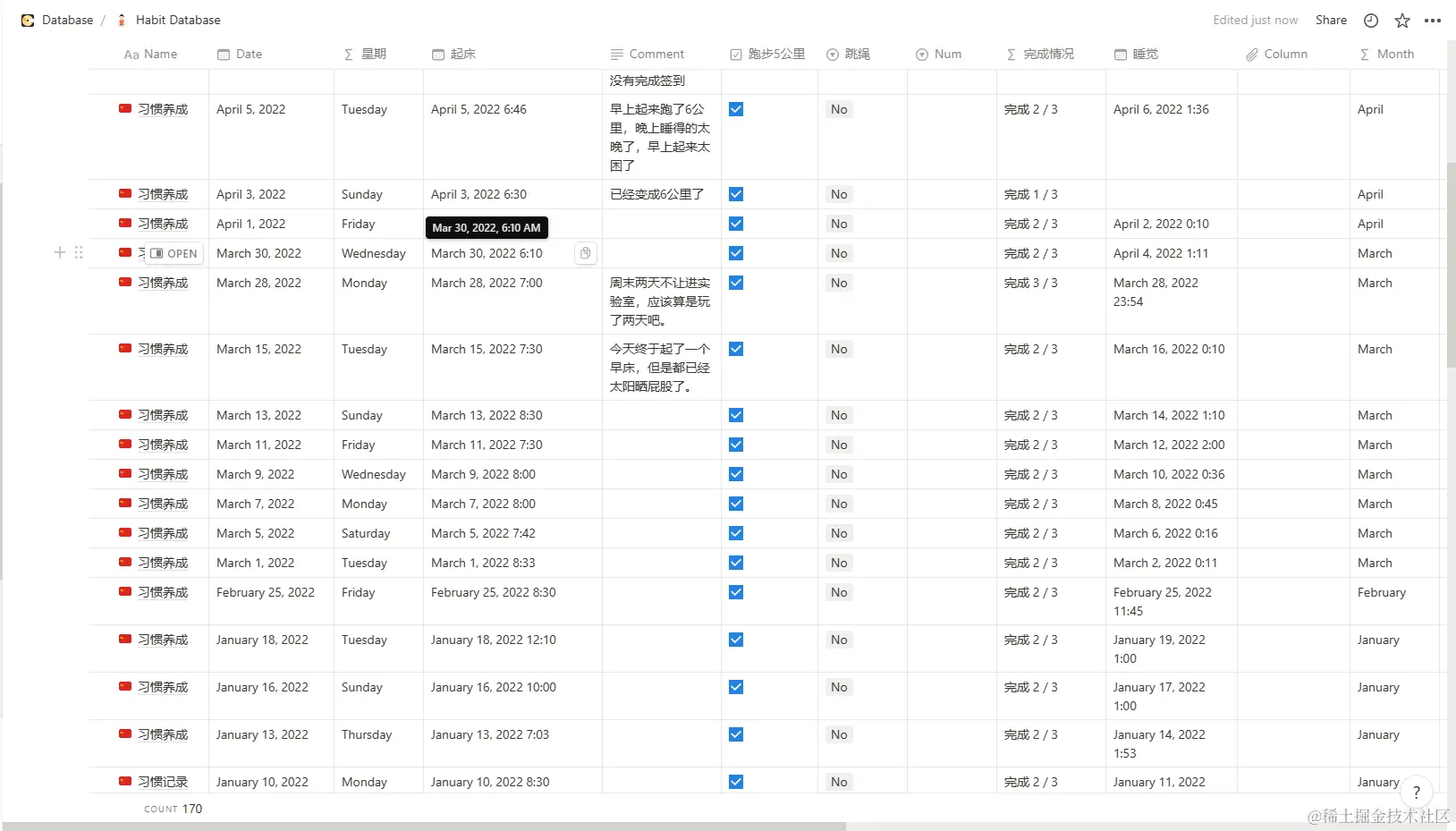Uncheck 跑步5公里 for February 25, 2022
Viewport: 1456px width, 831px height.
[736, 592]
